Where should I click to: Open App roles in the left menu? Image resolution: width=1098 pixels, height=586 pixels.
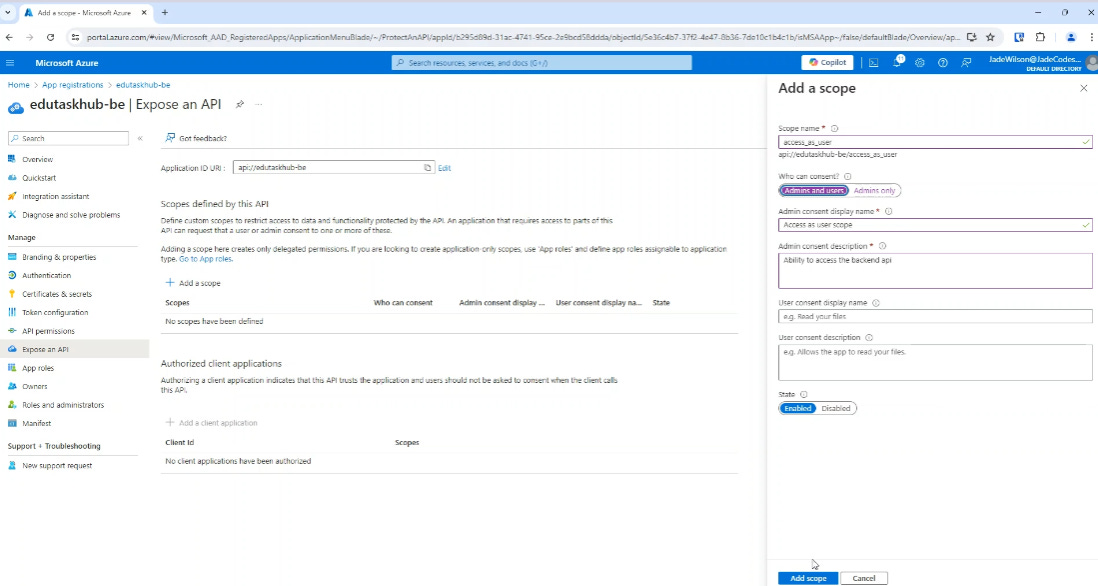pyautogui.click(x=38, y=368)
